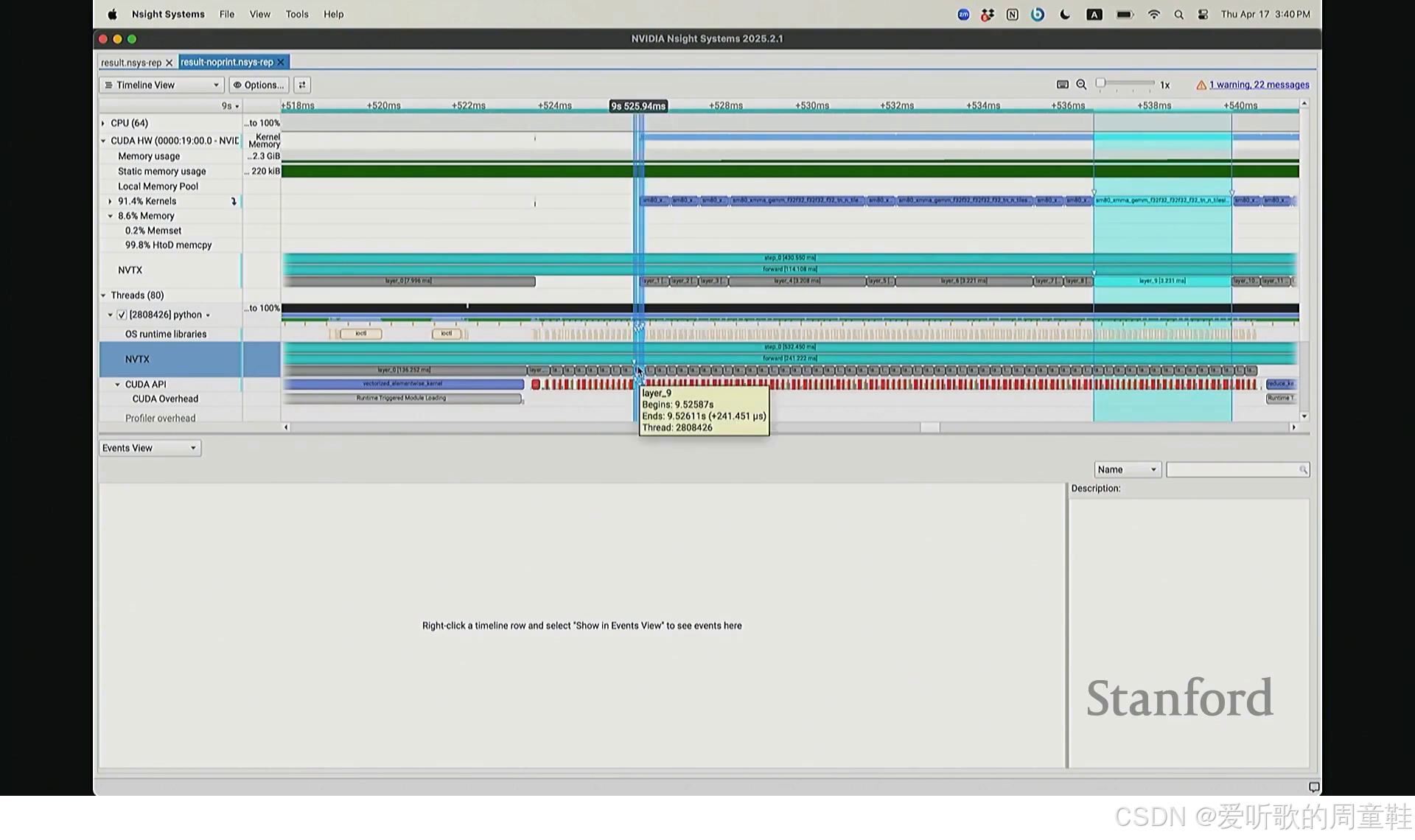This screenshot has width=1415, height=840.
Task: Click the Options... button
Action: pyautogui.click(x=259, y=85)
